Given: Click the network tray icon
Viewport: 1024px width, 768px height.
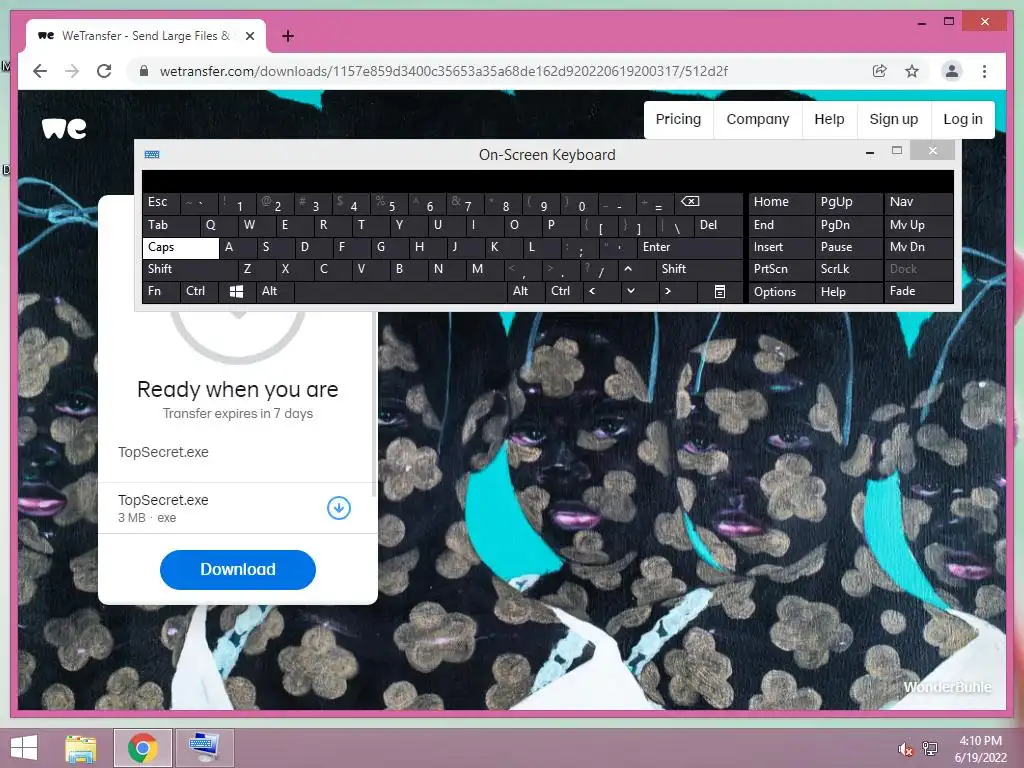Looking at the screenshot, I should click(930, 749).
